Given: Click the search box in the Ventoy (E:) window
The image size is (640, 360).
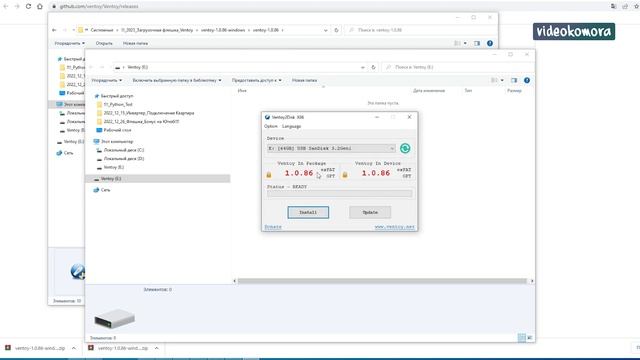Looking at the screenshot, I should (457, 67).
